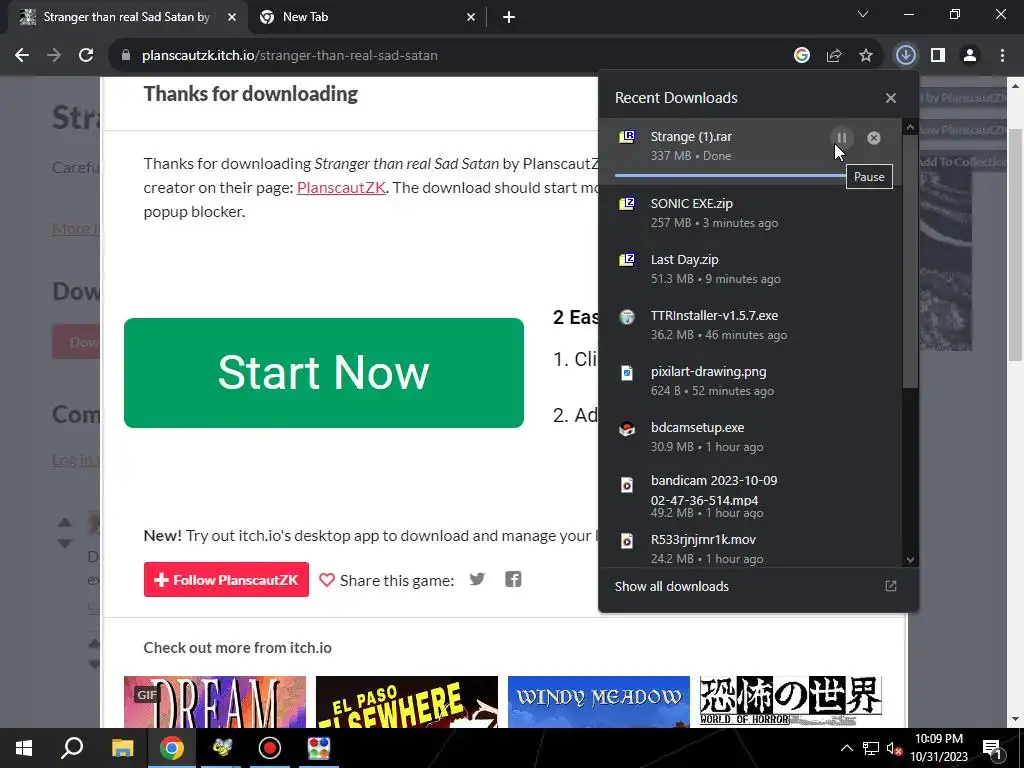This screenshot has width=1024, height=768.
Task: Open Windows taskbar search
Action: pos(72,748)
